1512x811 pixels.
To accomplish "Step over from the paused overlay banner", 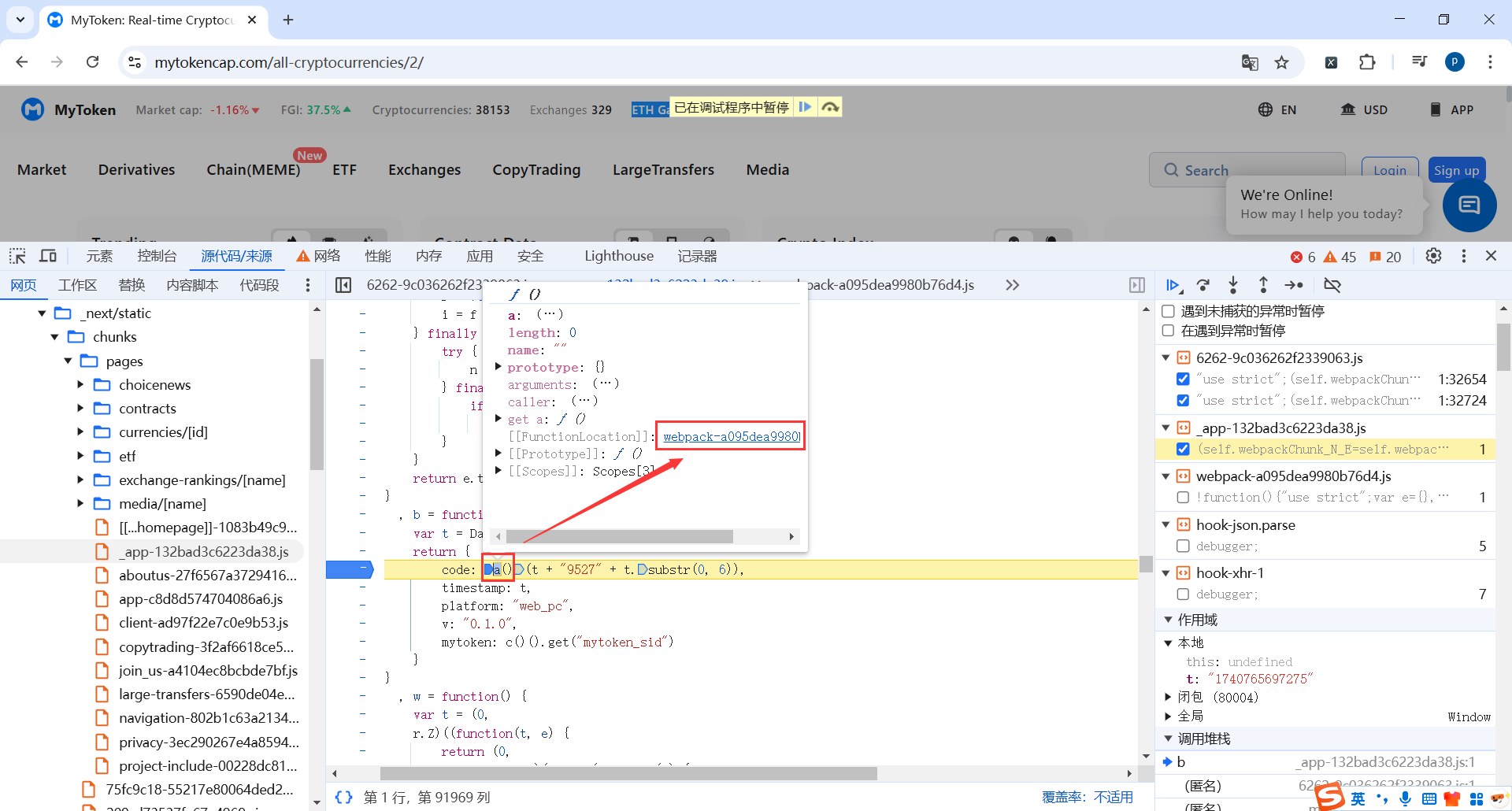I will pos(830,107).
